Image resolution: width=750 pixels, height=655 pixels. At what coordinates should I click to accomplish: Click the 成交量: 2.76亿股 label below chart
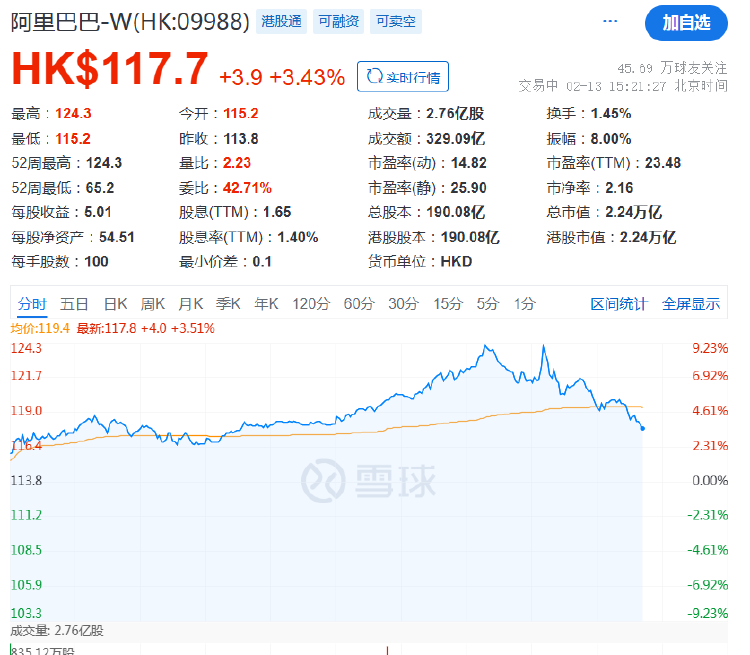(57, 631)
